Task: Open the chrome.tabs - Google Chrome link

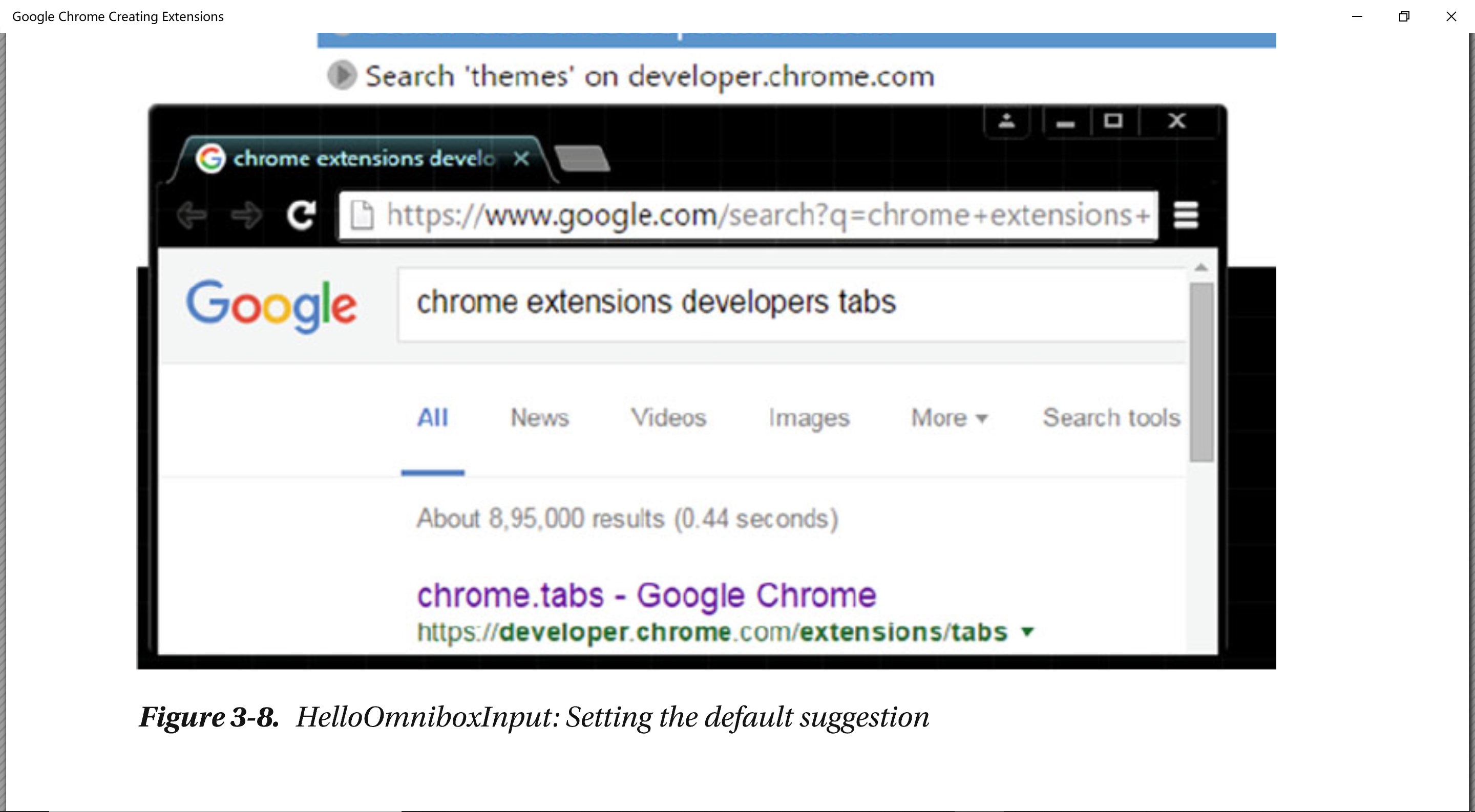Action: pyautogui.click(x=646, y=595)
